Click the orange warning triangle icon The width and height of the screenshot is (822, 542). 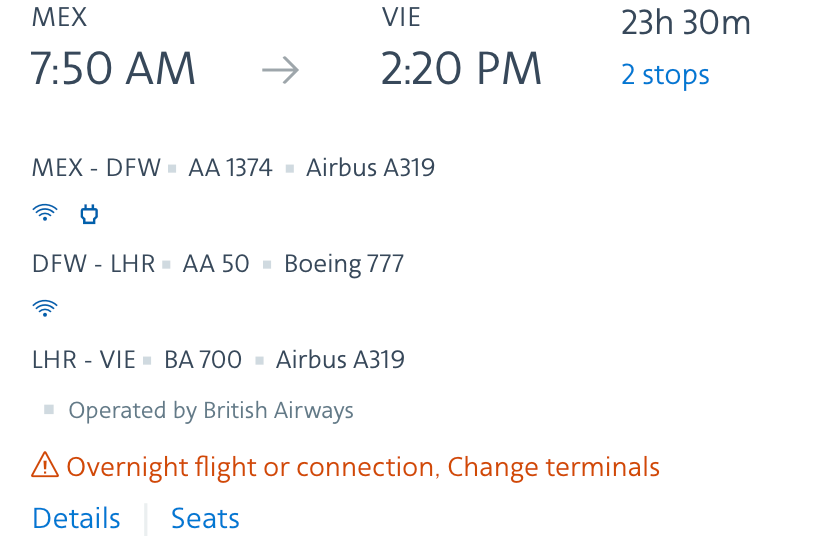tap(45, 465)
